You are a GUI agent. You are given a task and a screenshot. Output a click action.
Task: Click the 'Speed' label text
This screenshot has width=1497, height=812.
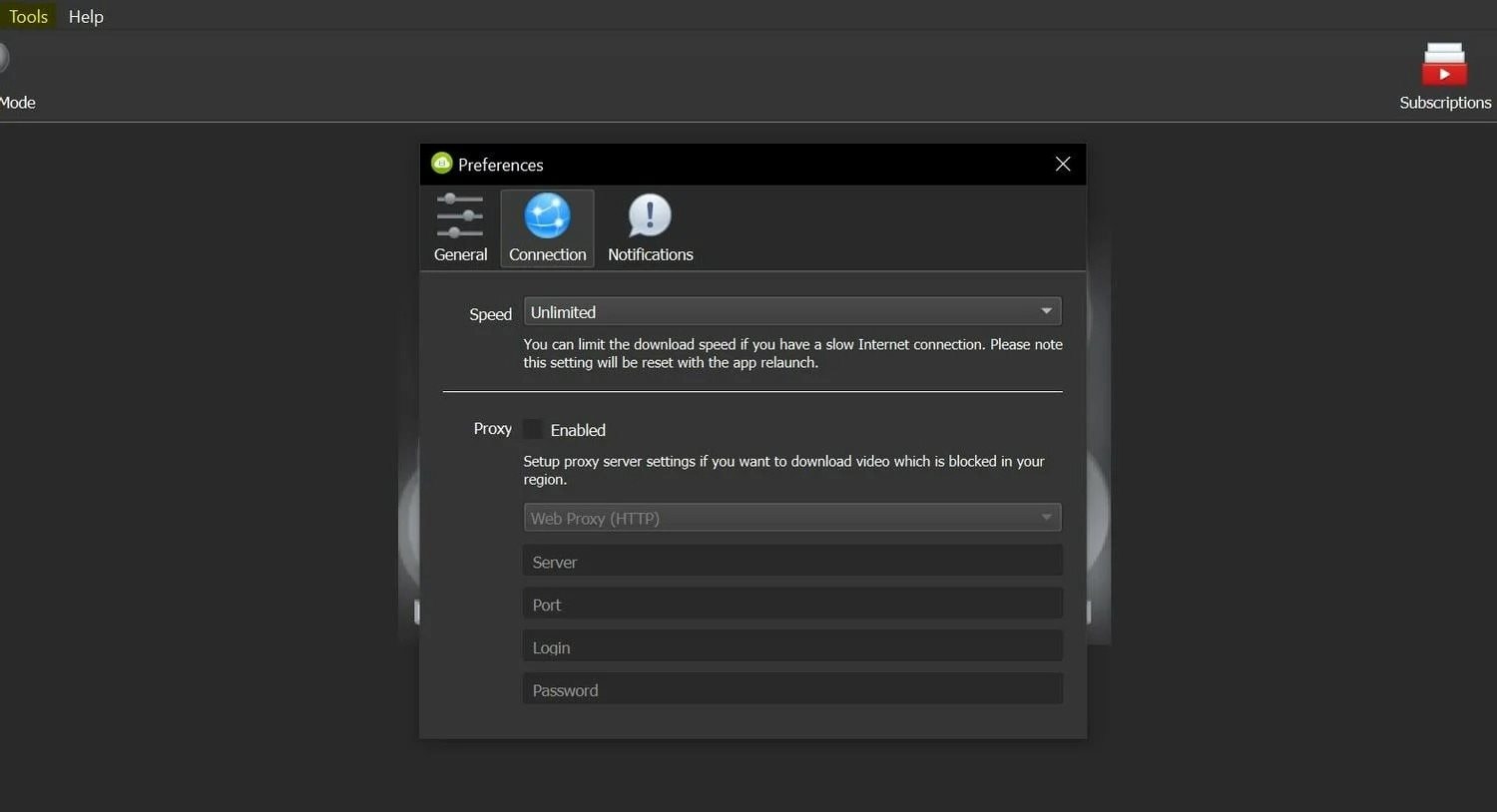tap(490, 314)
